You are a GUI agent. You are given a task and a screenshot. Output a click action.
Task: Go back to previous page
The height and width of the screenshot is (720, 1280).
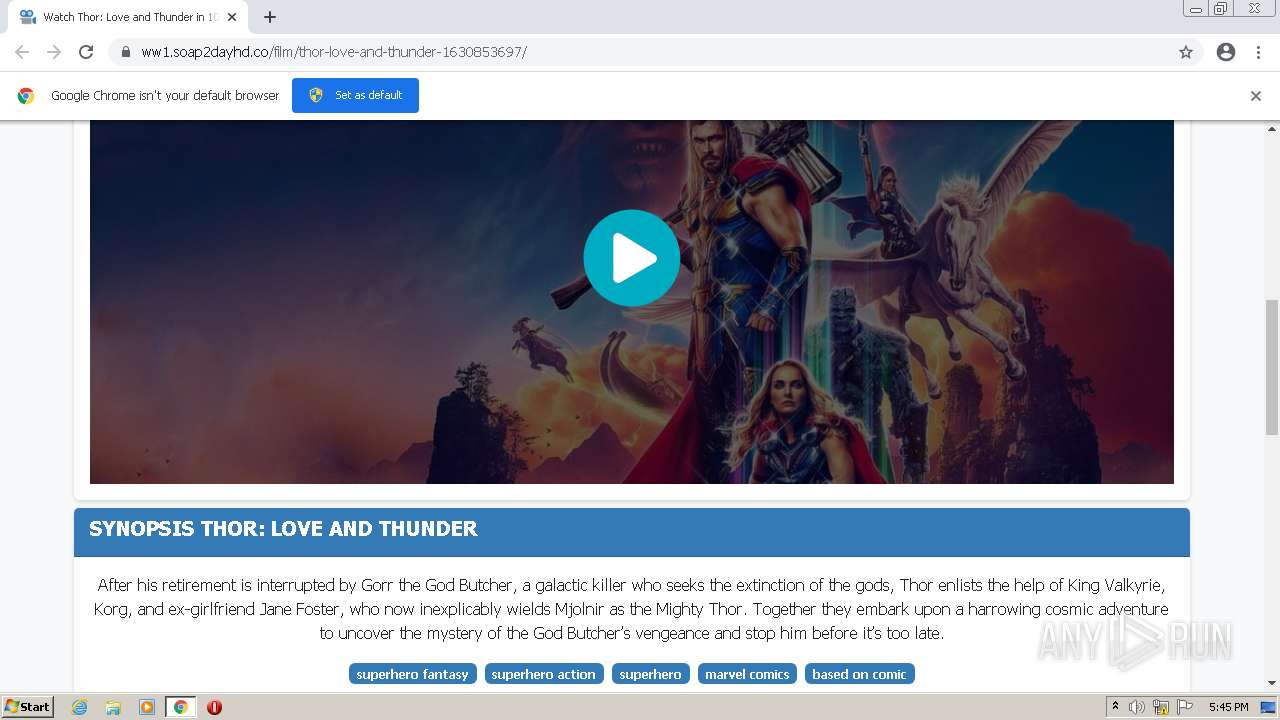(22, 52)
